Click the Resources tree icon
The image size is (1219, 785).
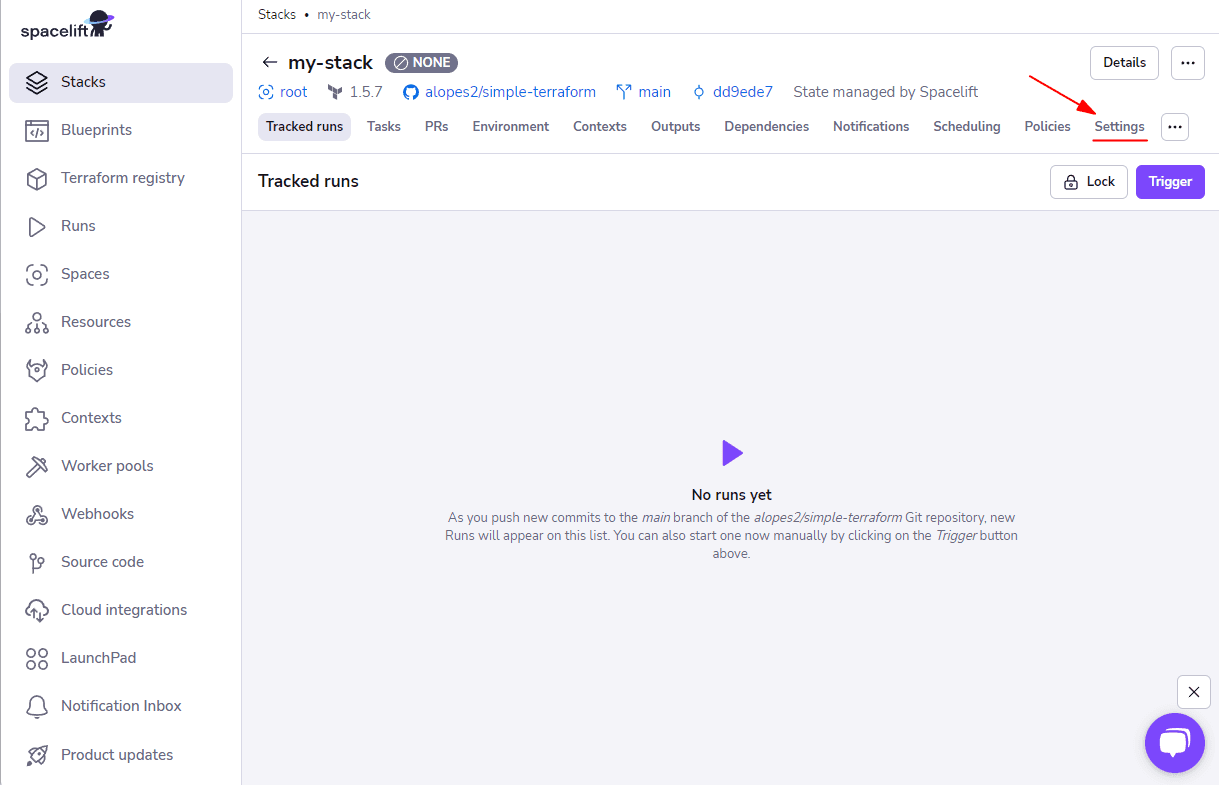(37, 322)
